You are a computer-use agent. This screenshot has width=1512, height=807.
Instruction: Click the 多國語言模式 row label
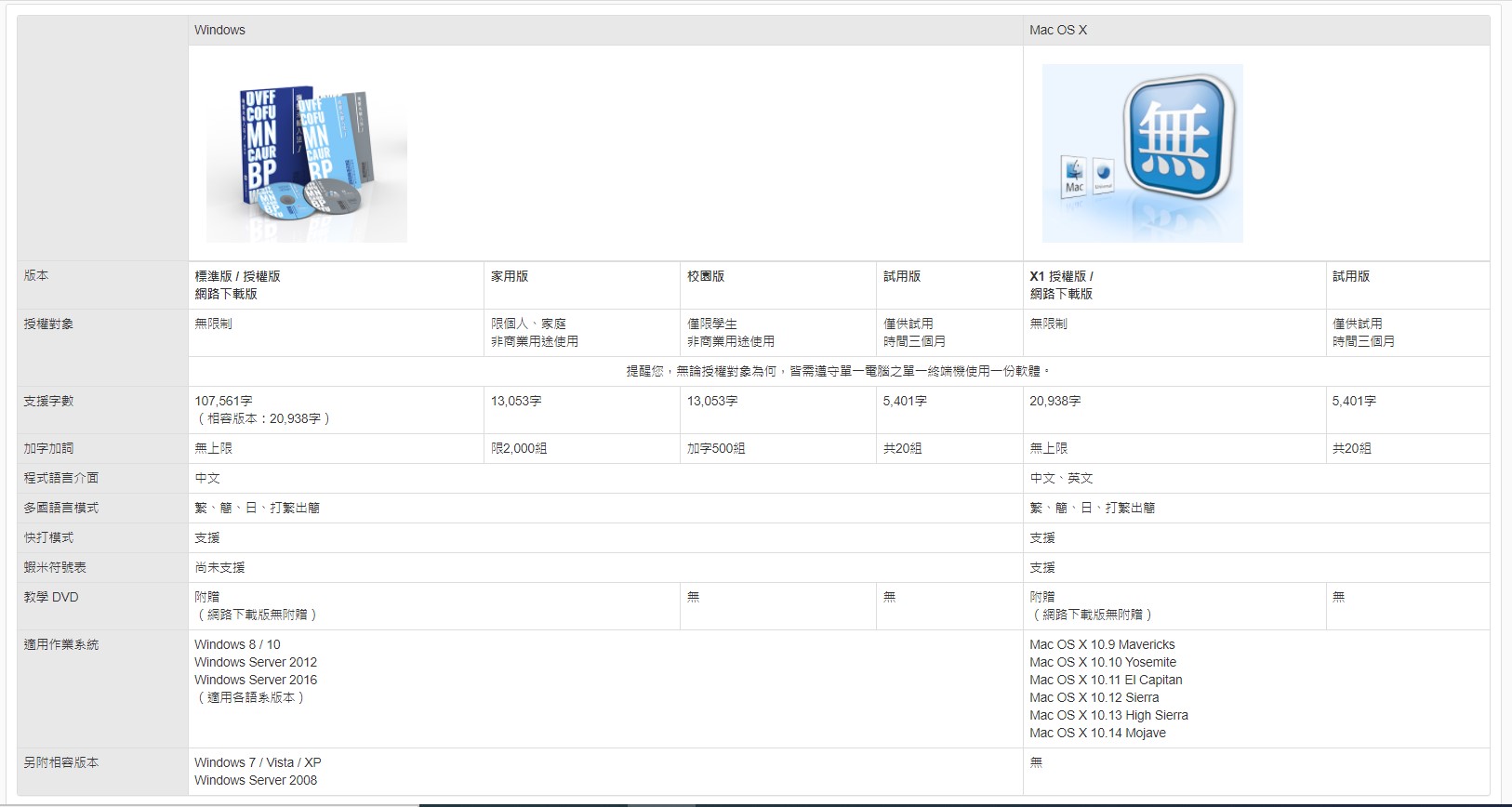(61, 508)
